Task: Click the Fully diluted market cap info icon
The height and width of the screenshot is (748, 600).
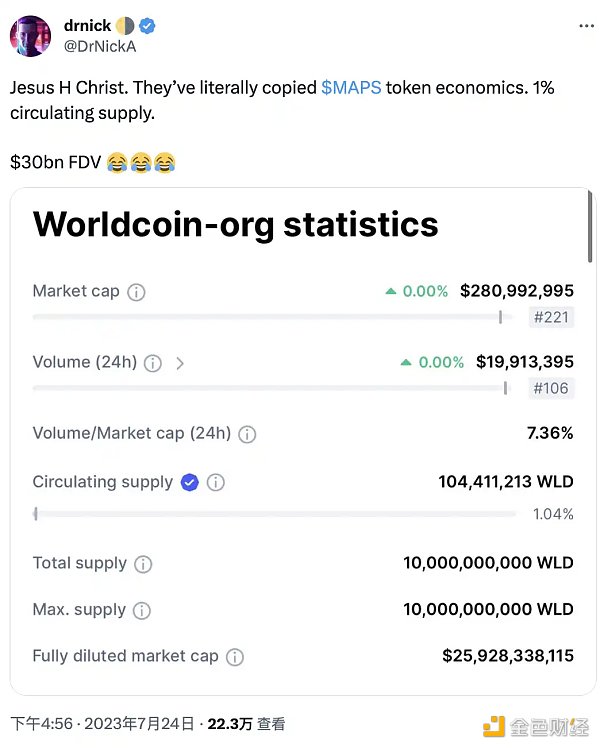Action: [235, 657]
